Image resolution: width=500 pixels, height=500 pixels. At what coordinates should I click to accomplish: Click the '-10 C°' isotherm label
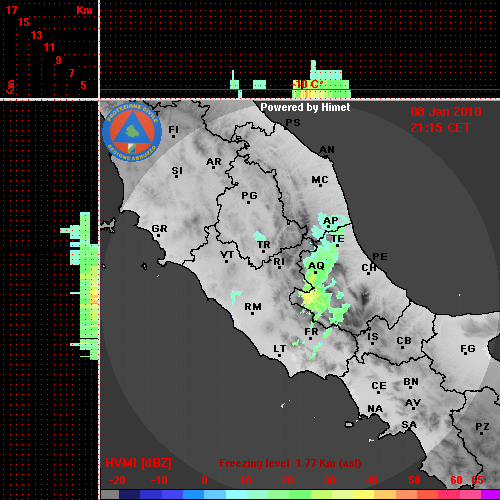pos(307,84)
